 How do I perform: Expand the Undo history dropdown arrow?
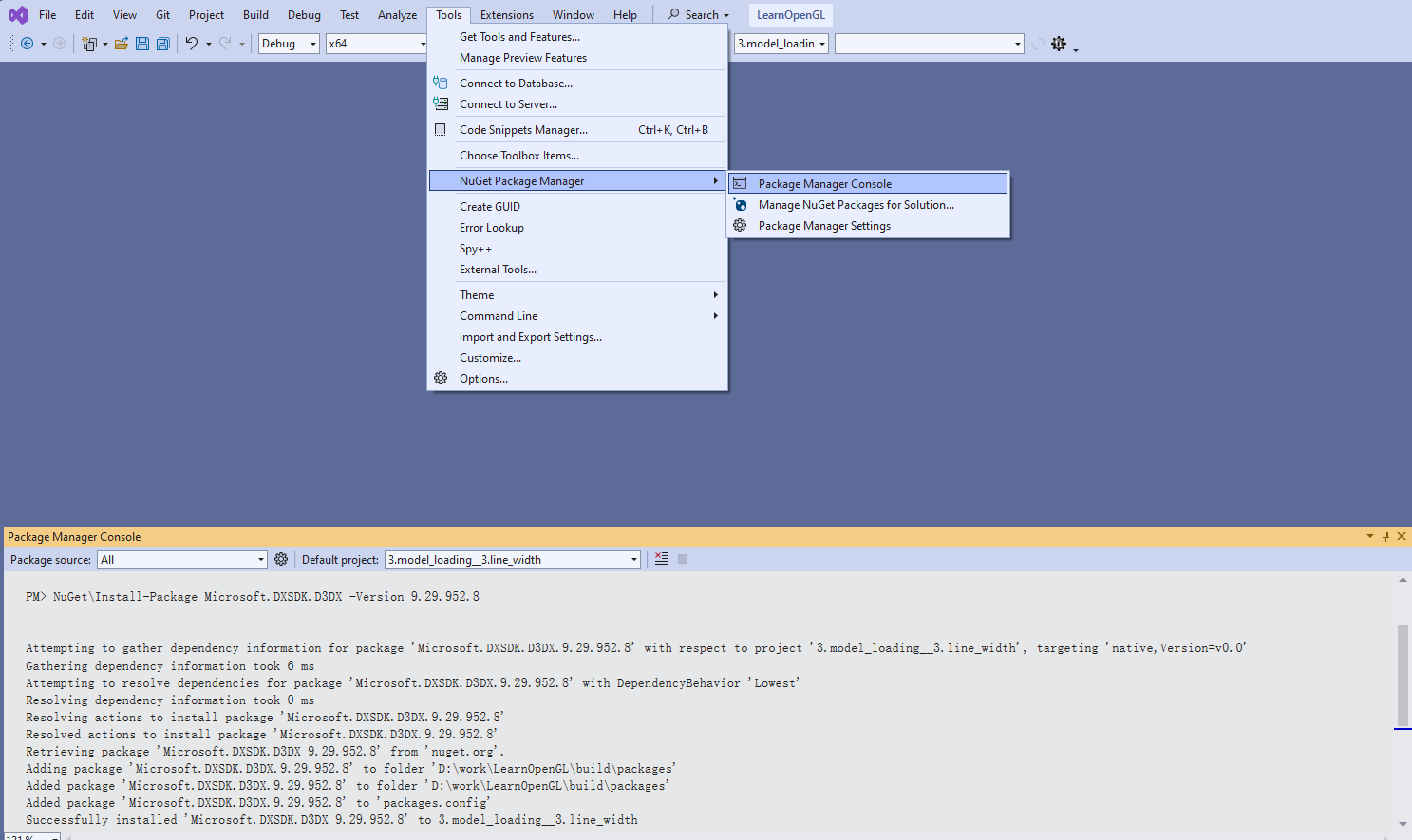click(209, 44)
